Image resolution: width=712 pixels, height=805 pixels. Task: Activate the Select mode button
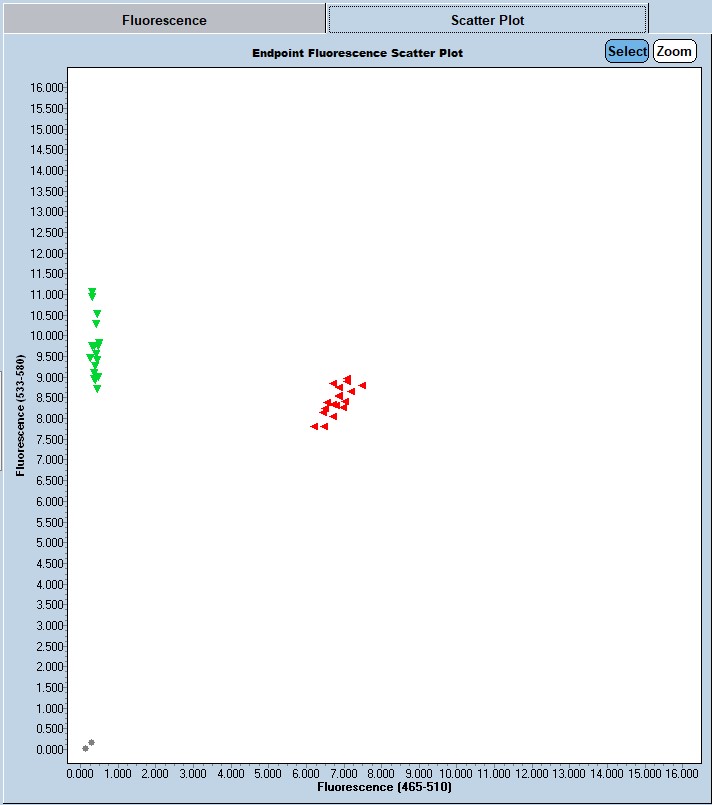tap(627, 51)
